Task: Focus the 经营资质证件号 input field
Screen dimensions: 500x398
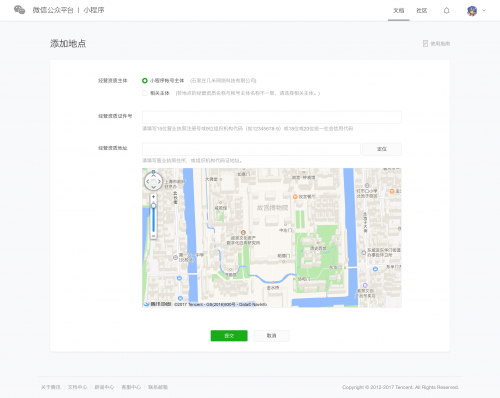Action: point(272,117)
